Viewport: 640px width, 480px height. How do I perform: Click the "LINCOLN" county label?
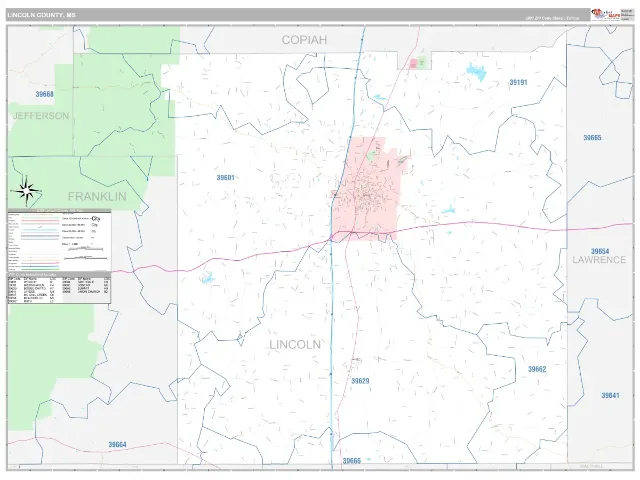295,344
